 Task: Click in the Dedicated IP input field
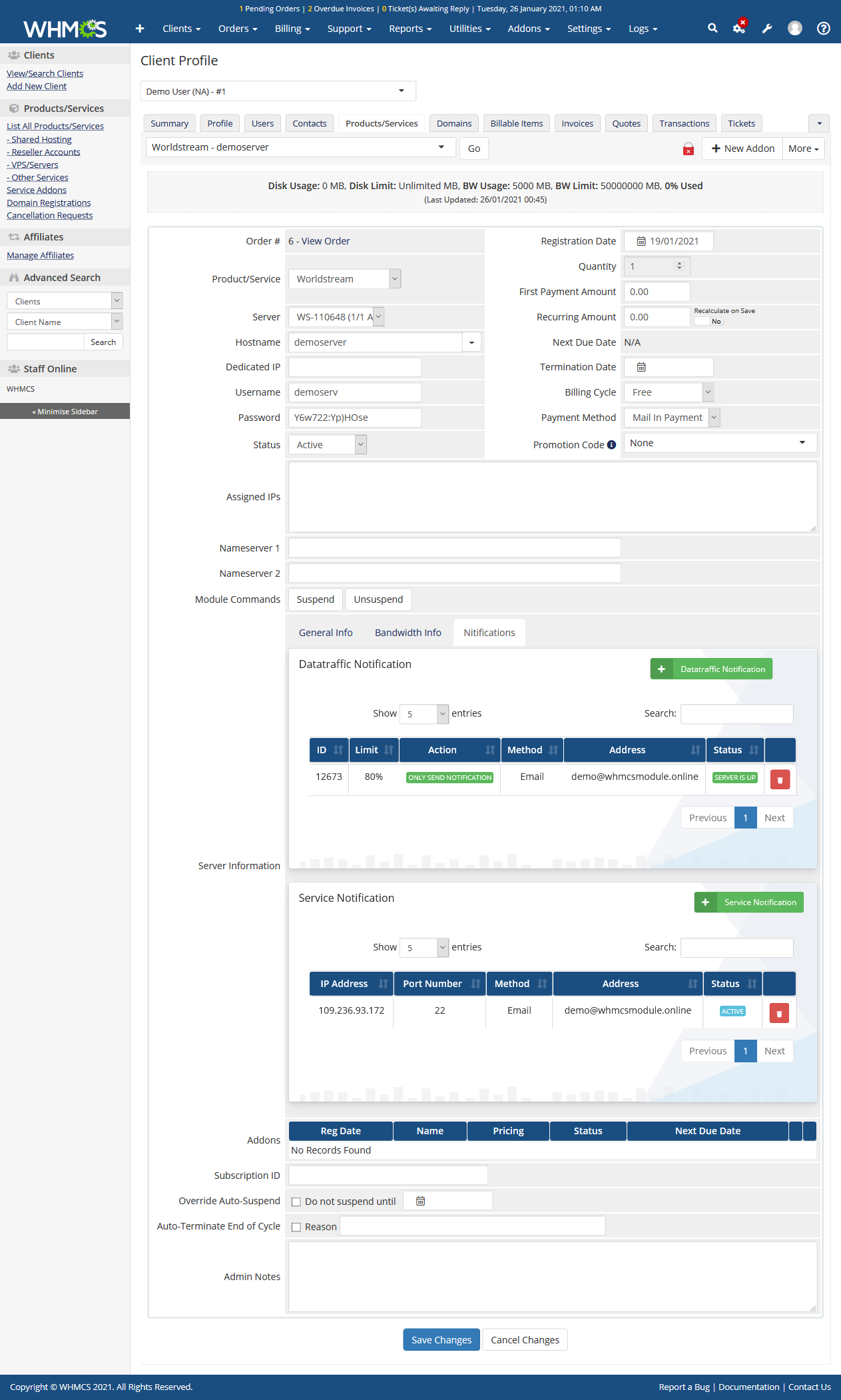(355, 367)
